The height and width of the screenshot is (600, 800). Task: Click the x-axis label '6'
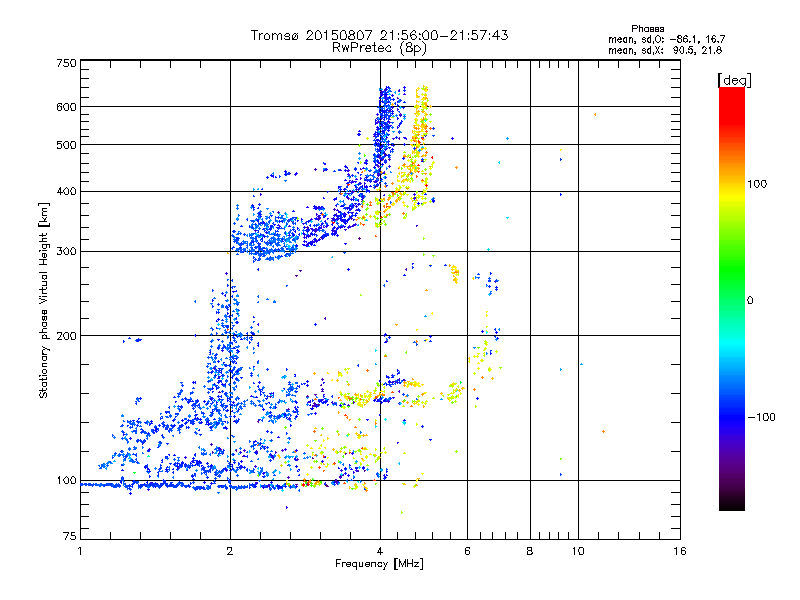tap(467, 551)
